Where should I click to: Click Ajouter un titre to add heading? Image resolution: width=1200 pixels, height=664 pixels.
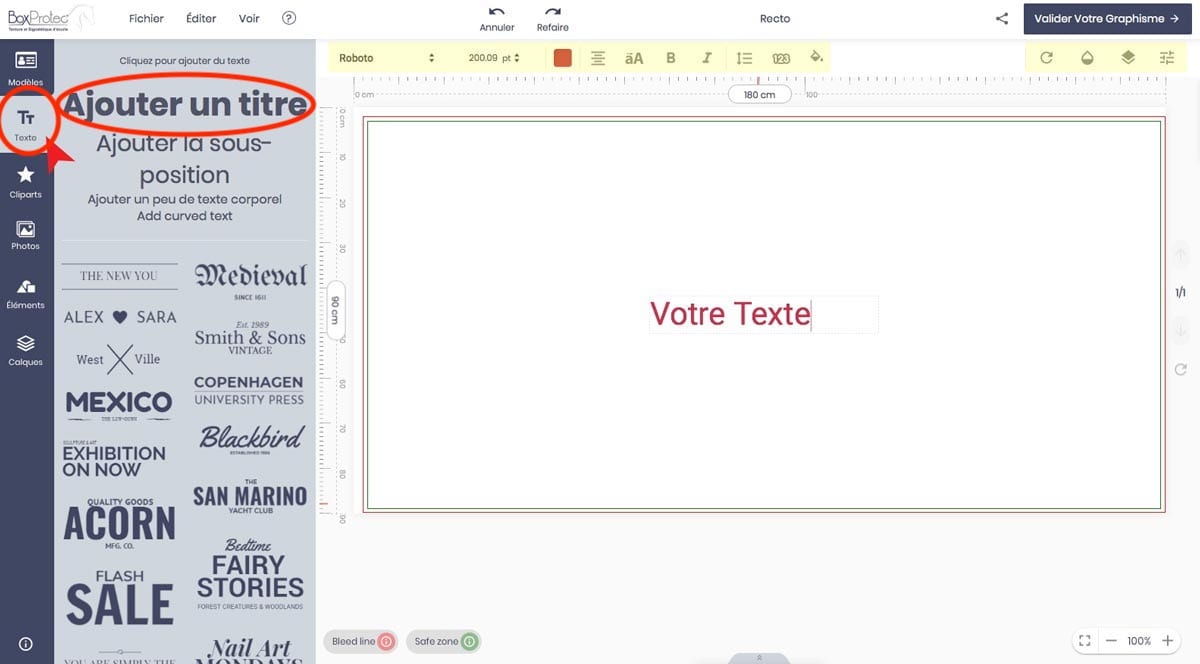[x=185, y=105]
